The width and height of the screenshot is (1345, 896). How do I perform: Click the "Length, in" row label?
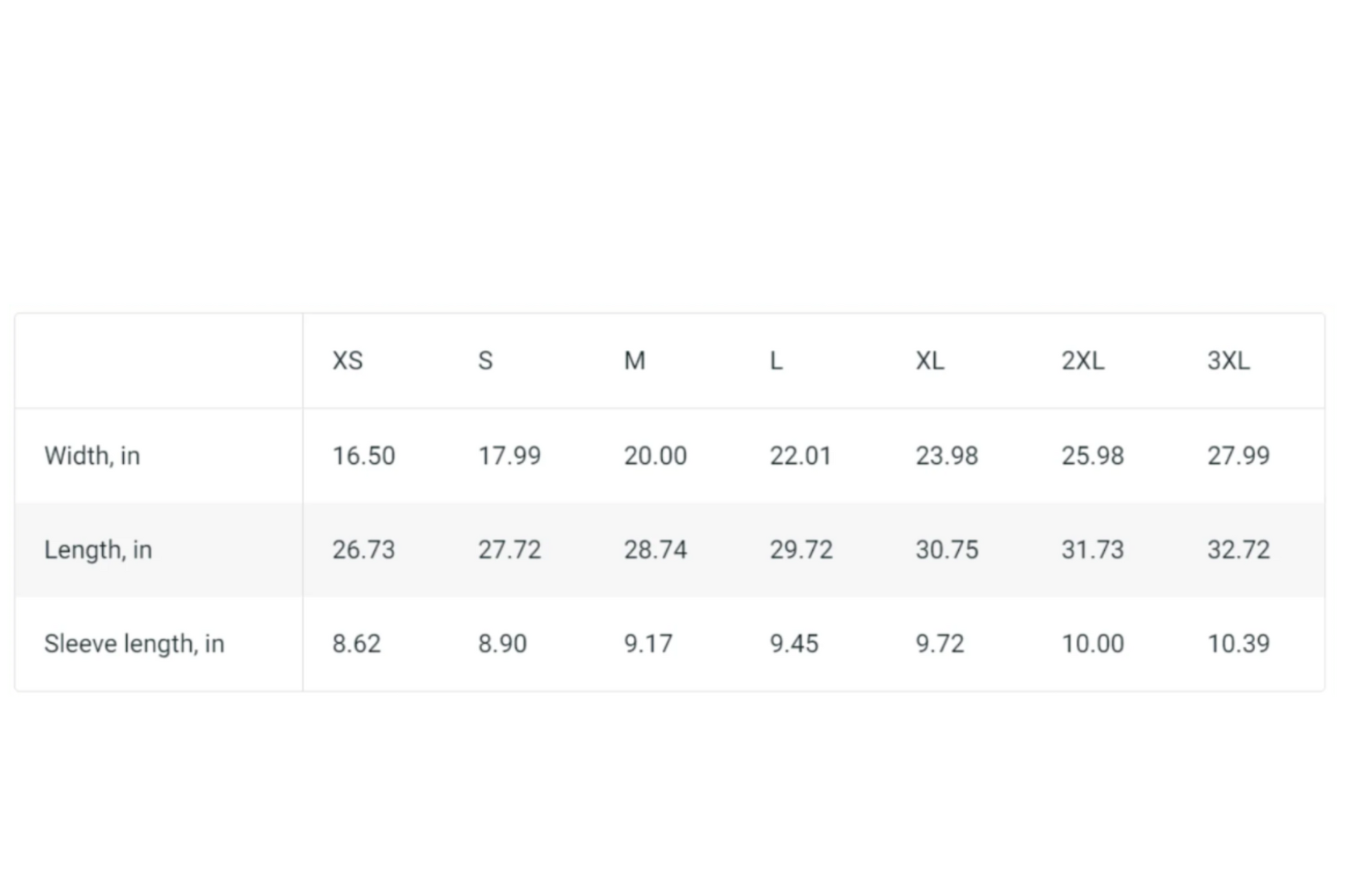click(98, 550)
